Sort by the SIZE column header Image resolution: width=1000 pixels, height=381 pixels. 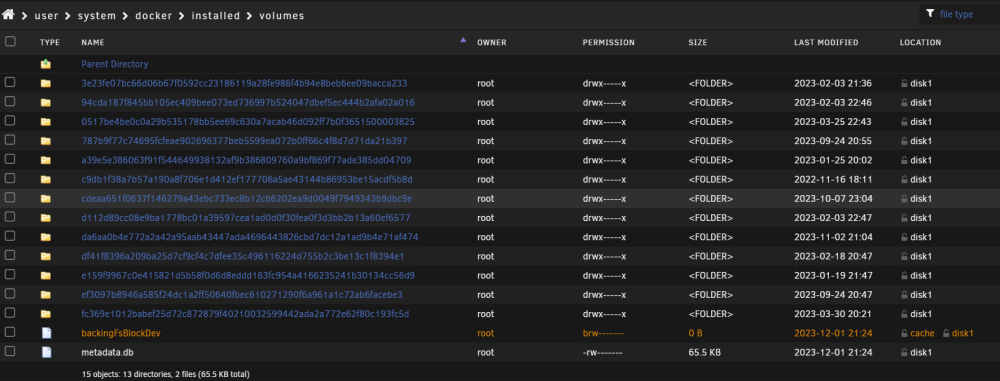pos(698,43)
